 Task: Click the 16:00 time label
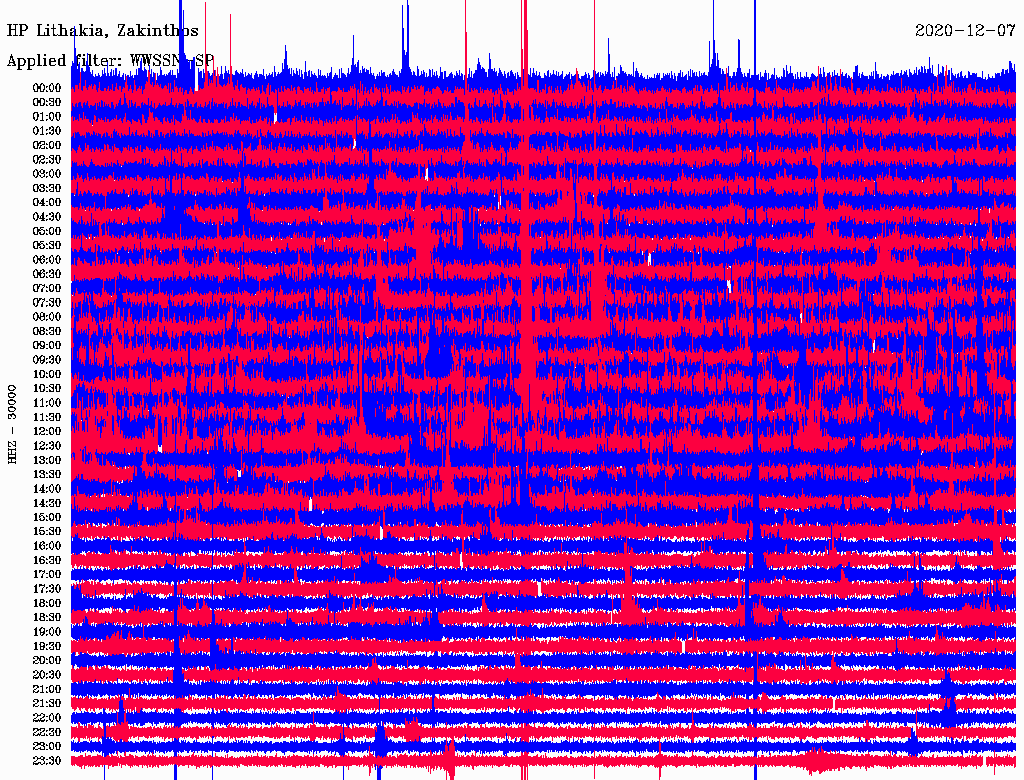47,546
